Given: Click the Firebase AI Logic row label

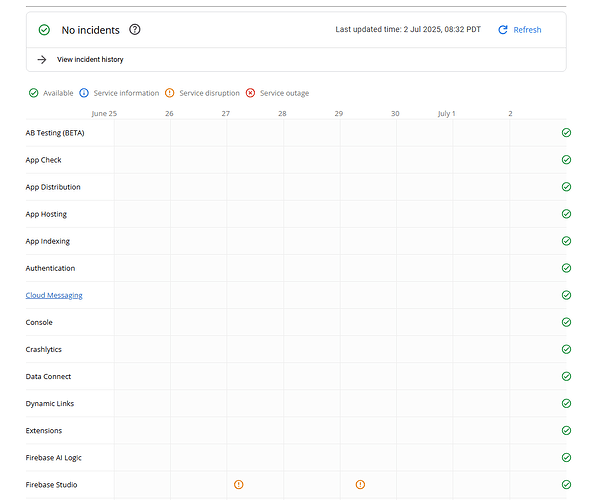Looking at the screenshot, I should coord(54,457).
